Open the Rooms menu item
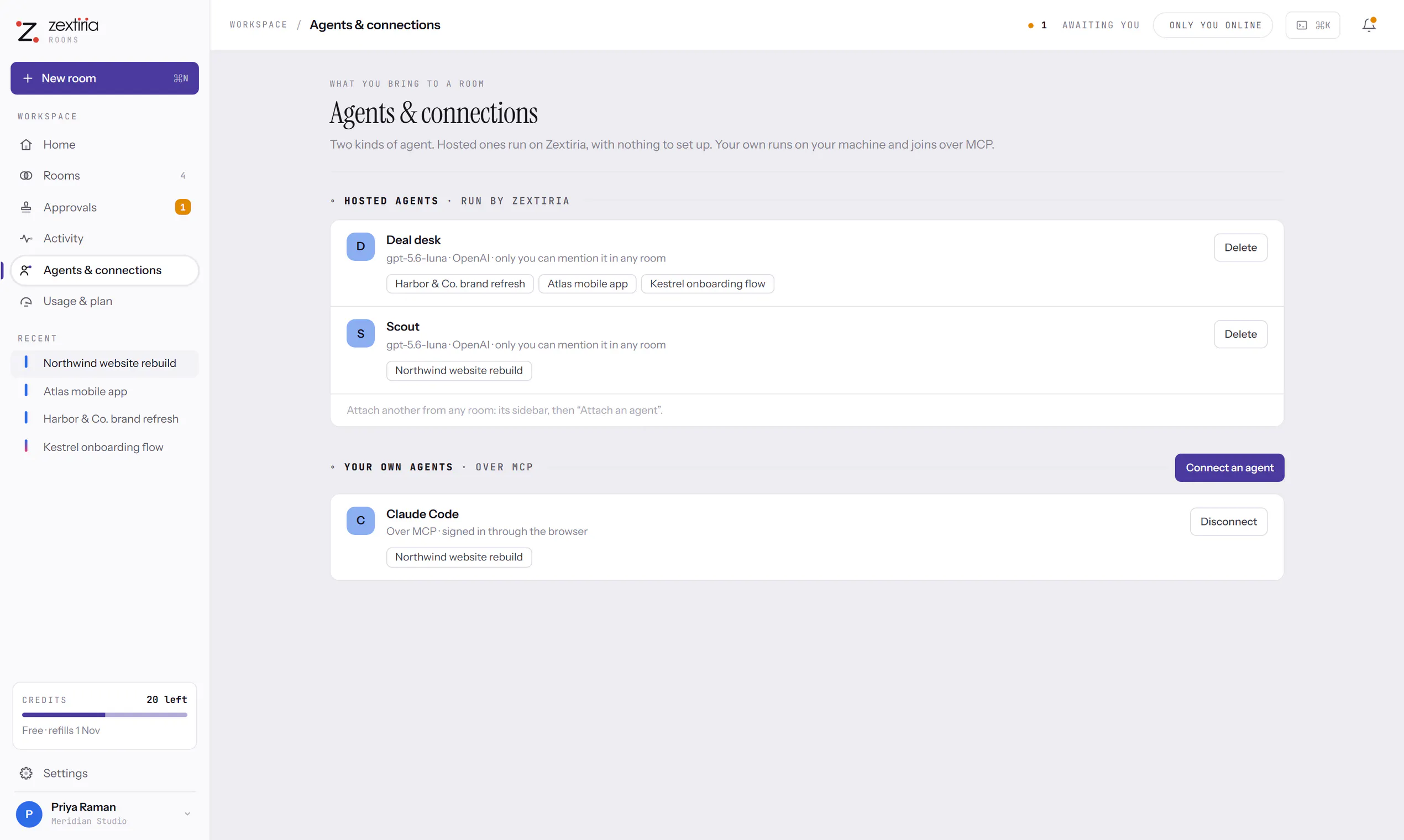Screen dimensions: 1404x840 [104, 176]
